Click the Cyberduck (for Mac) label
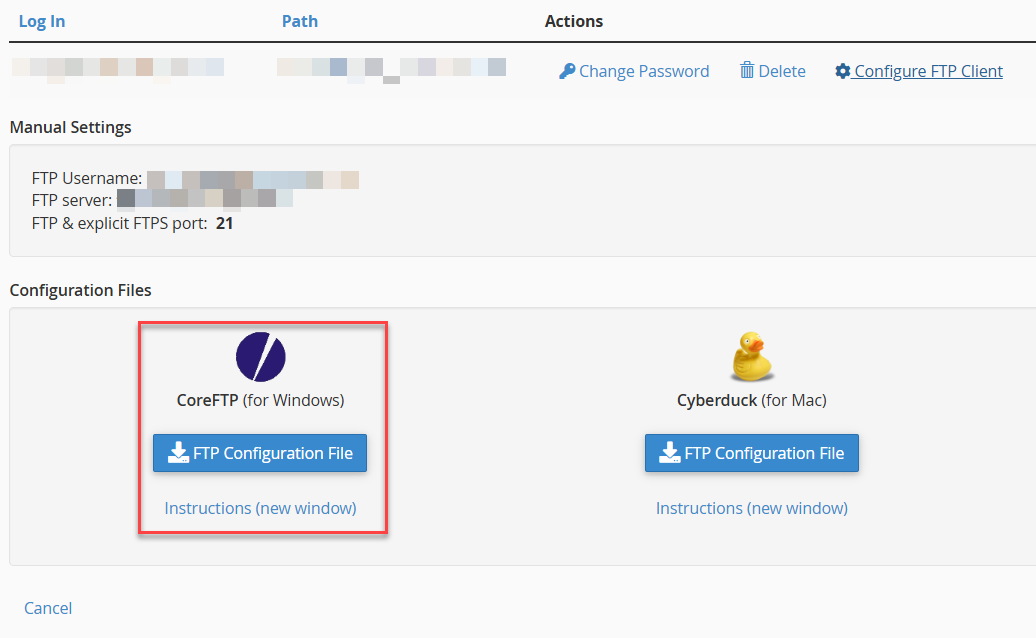This screenshot has height=638, width=1036. (752, 400)
